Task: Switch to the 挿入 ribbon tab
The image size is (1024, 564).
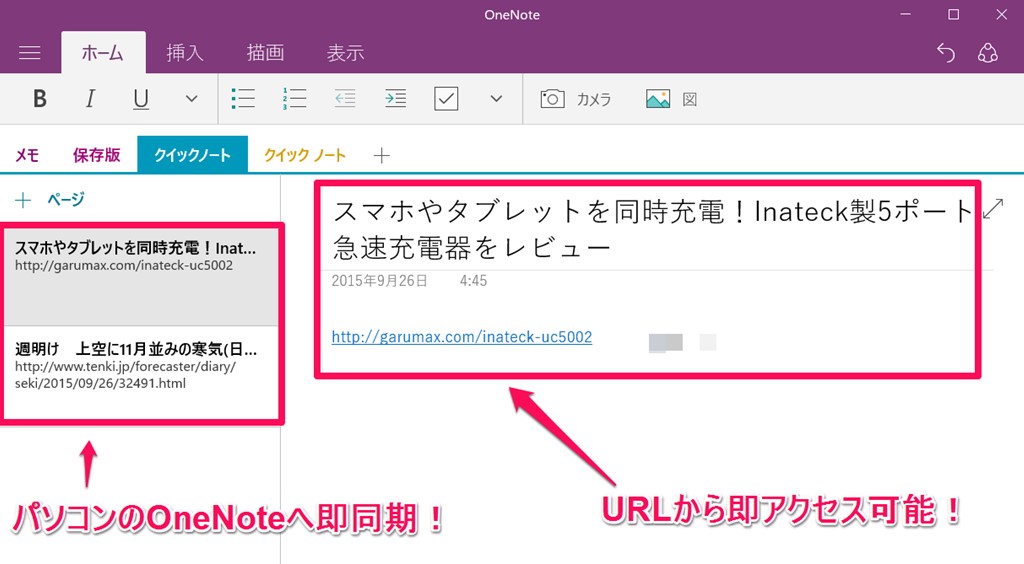Action: (x=184, y=53)
